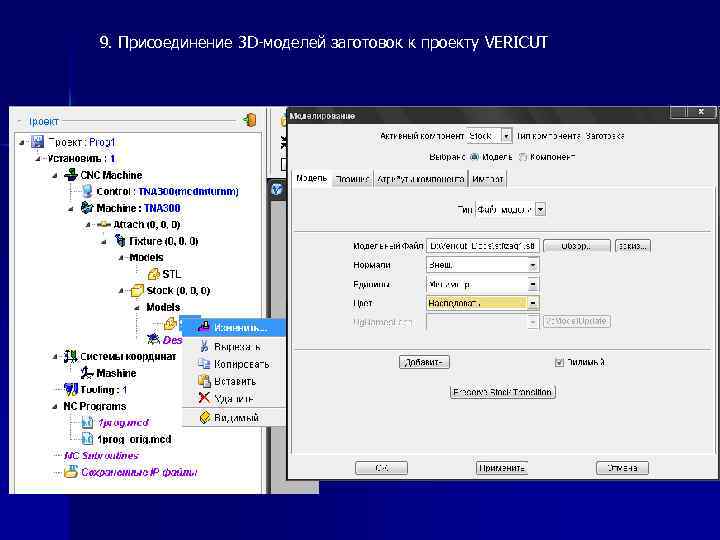Choose Вставить in the context menu
Viewport: 720px width, 540px height.
[235, 381]
